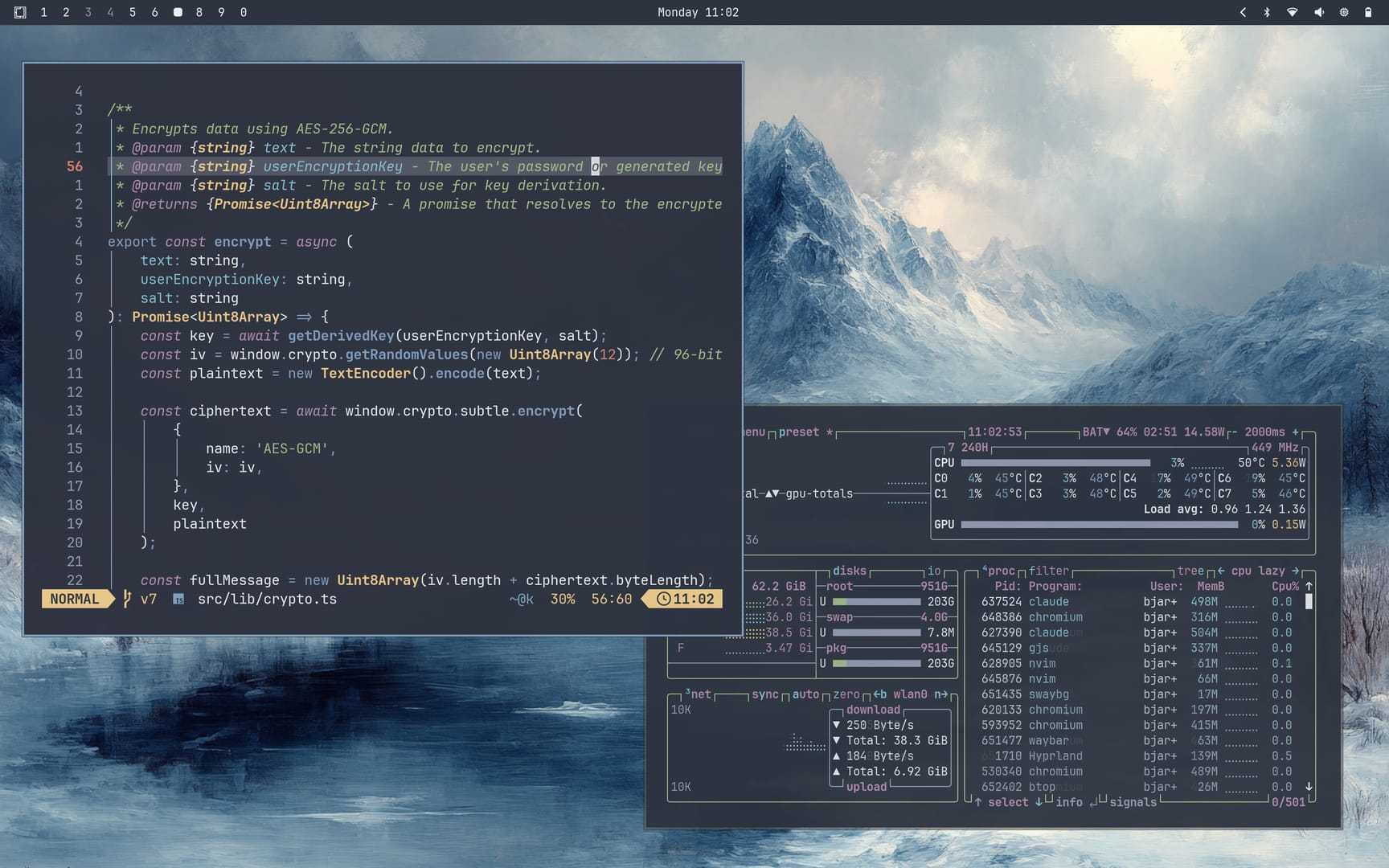Click the TypeScript file icon in statusline
1389x868 pixels.
tap(178, 599)
